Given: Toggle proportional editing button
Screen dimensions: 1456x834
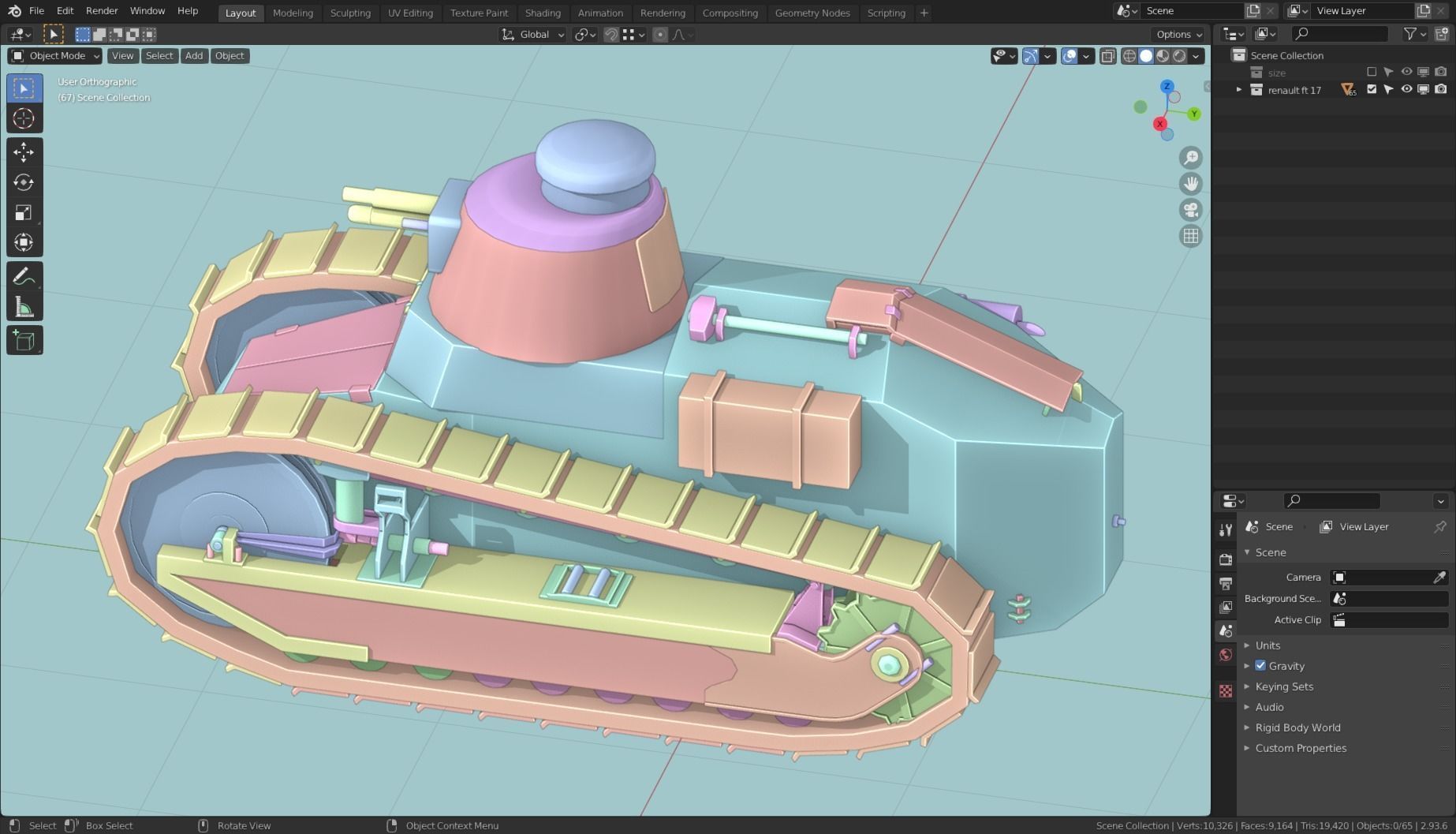Looking at the screenshot, I should [660, 35].
